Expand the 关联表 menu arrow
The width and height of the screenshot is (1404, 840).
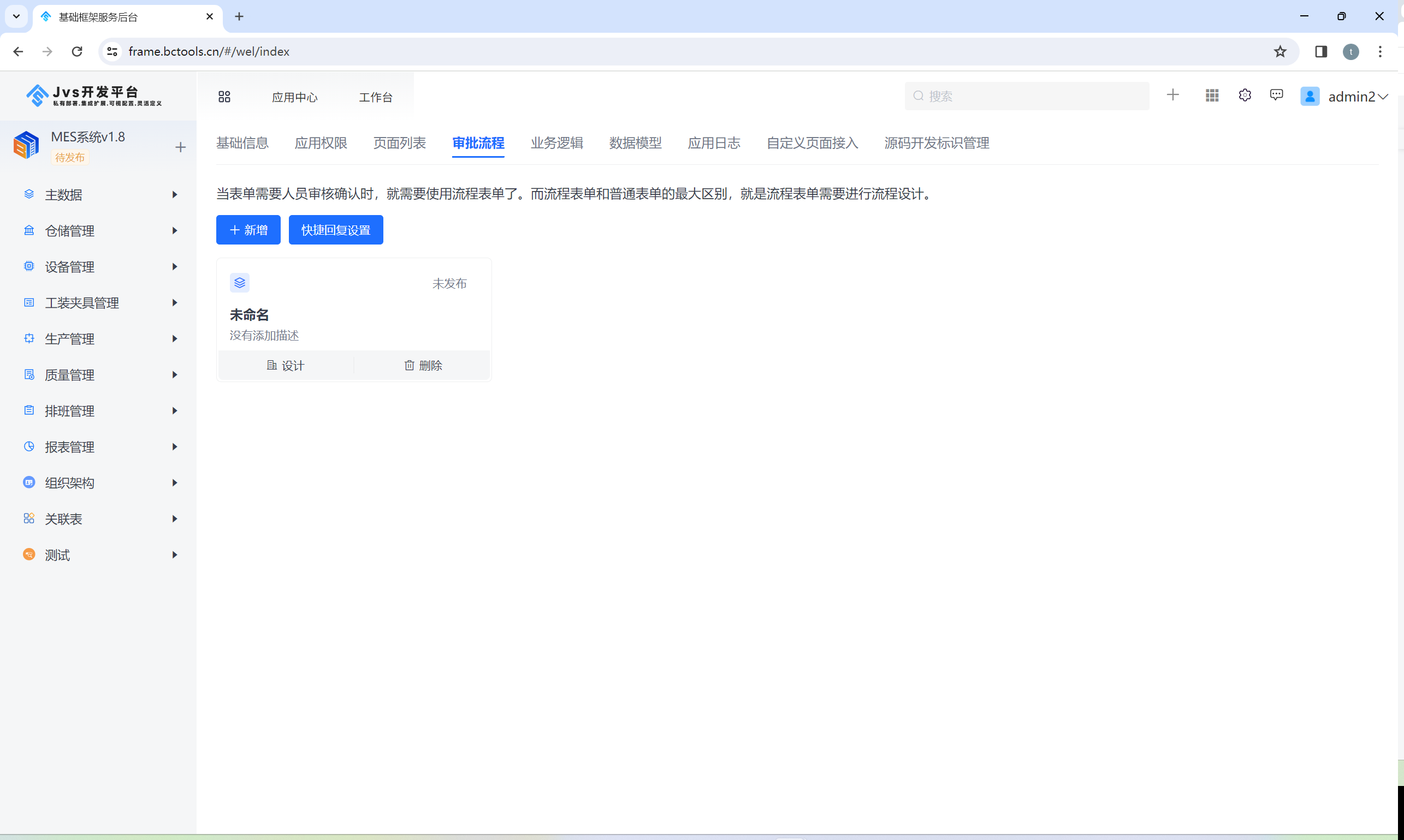175,519
